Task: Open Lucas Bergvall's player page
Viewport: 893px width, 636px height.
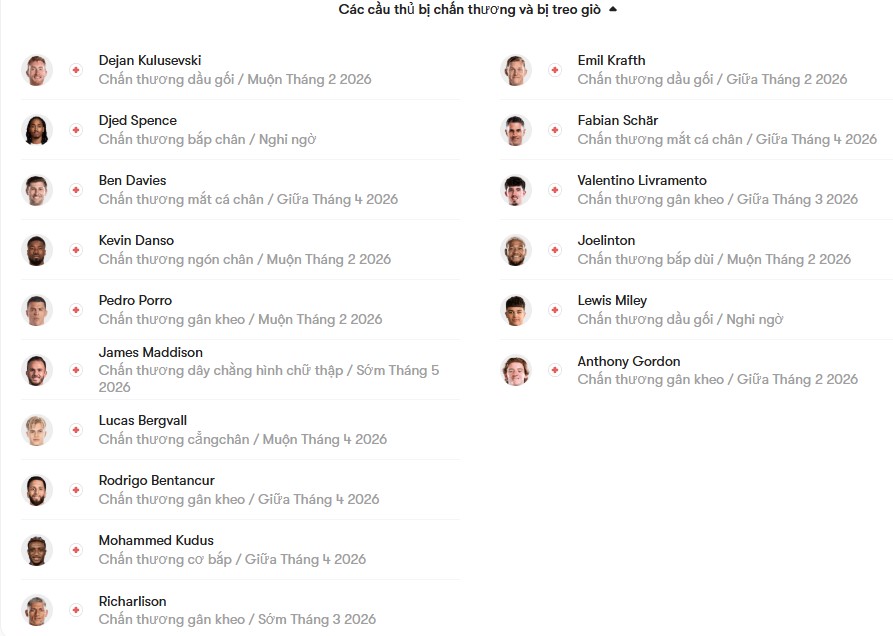Action: pos(142,420)
